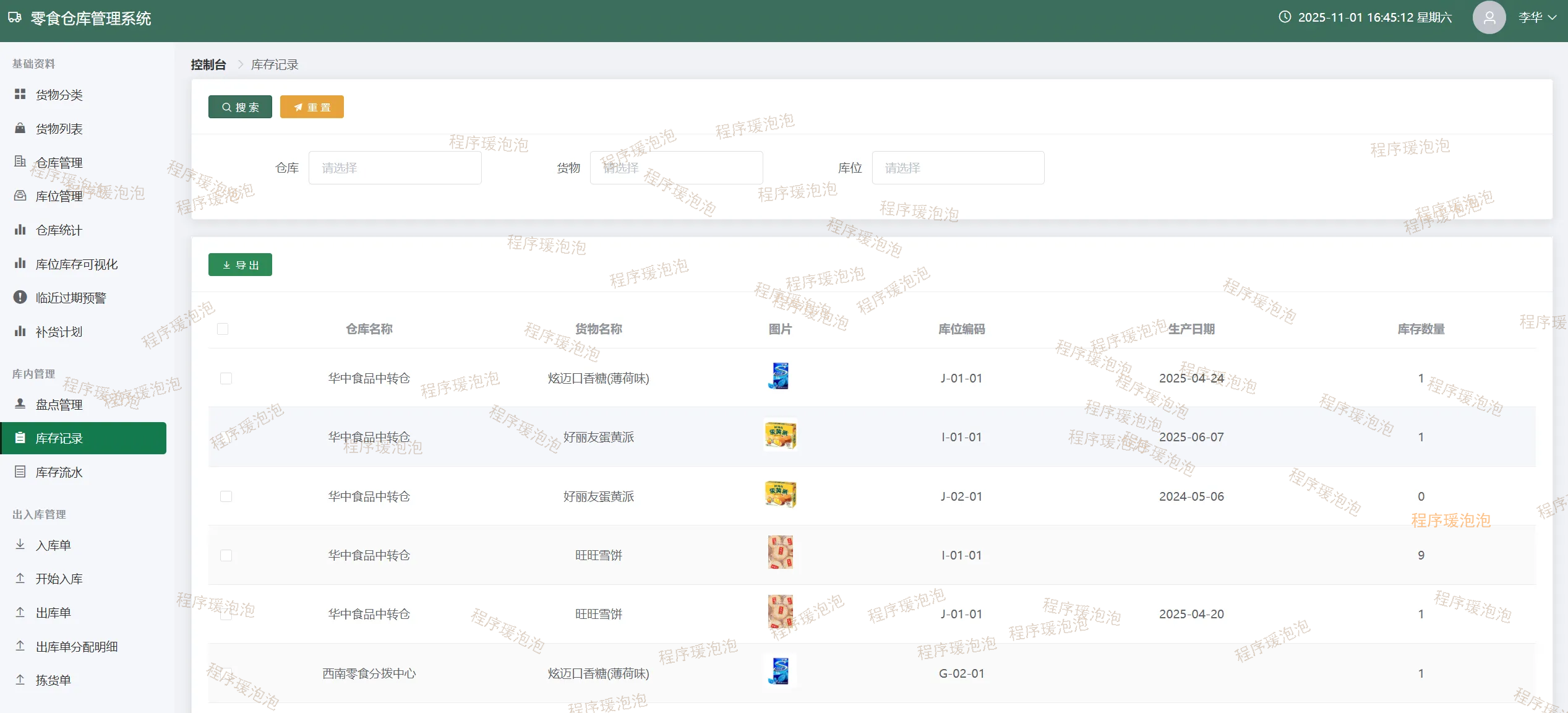The height and width of the screenshot is (713, 1568).
Task: Check the row for 炫迈口香糖 at J-01-01
Action: click(x=226, y=378)
